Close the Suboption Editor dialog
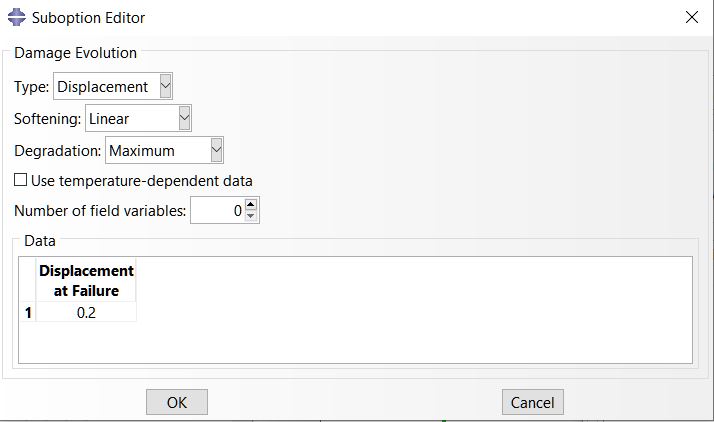The image size is (714, 422). [691, 17]
